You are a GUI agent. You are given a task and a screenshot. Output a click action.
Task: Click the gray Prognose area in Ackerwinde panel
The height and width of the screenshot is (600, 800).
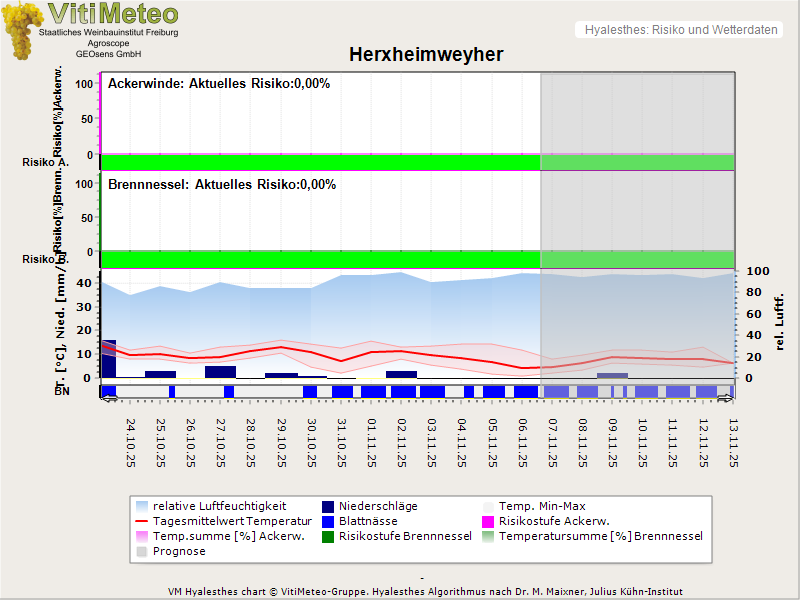point(637,115)
